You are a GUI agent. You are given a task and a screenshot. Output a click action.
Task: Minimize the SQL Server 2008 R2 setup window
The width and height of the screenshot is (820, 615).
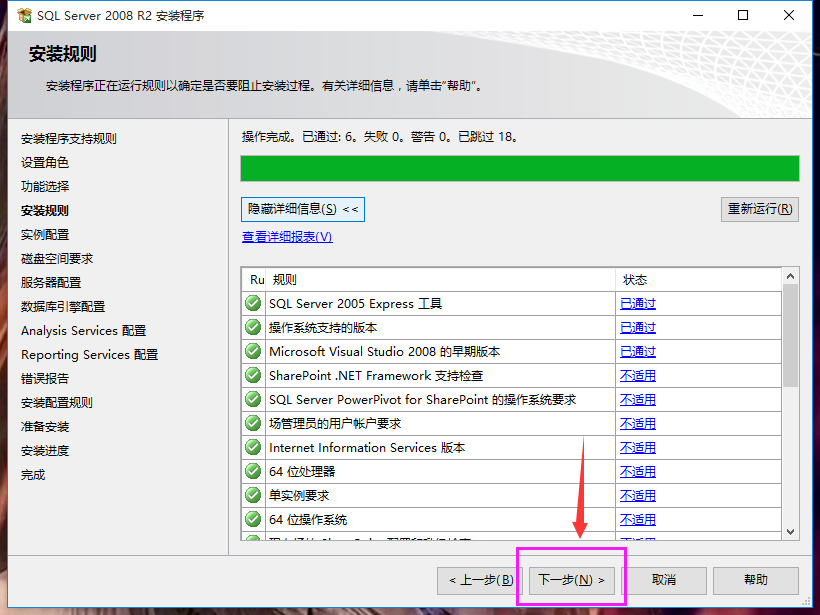pos(698,15)
